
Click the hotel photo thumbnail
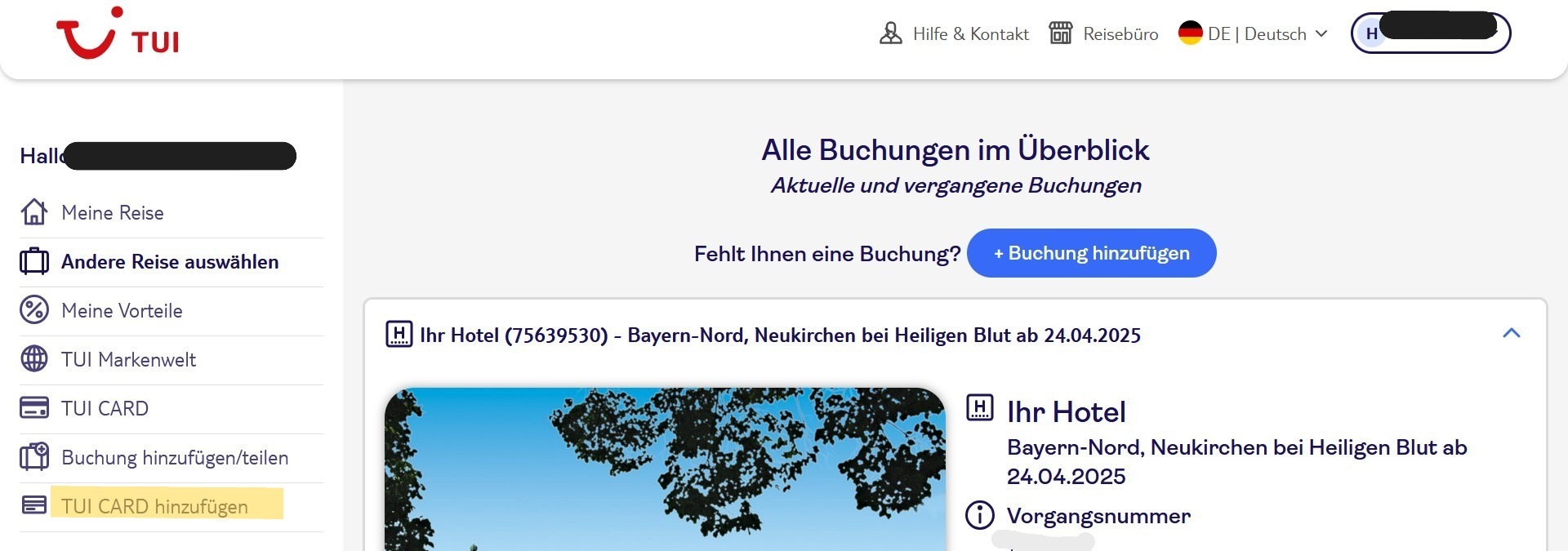pyautogui.click(x=665, y=469)
